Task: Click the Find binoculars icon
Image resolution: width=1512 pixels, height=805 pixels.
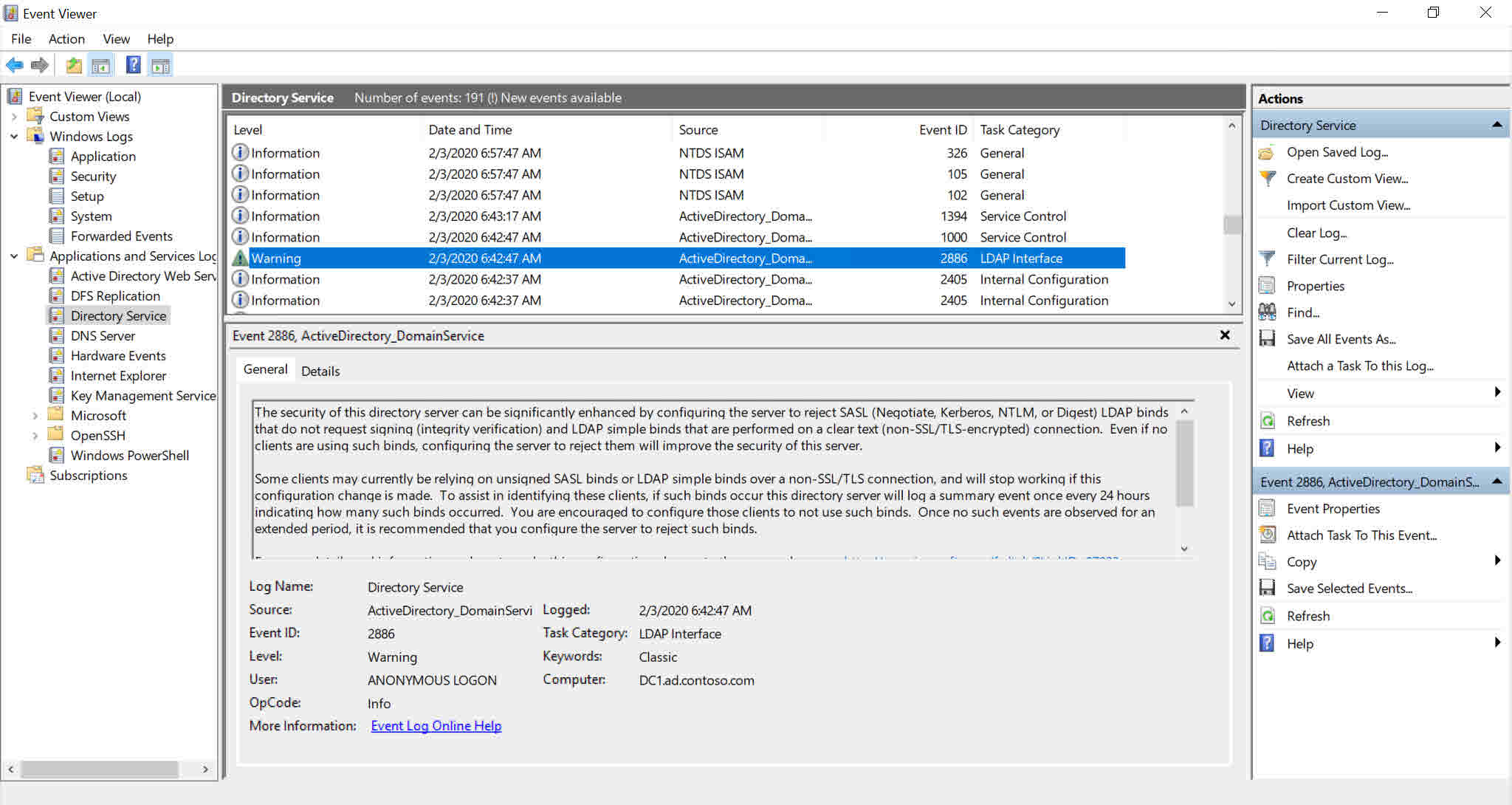Action: (x=1267, y=312)
